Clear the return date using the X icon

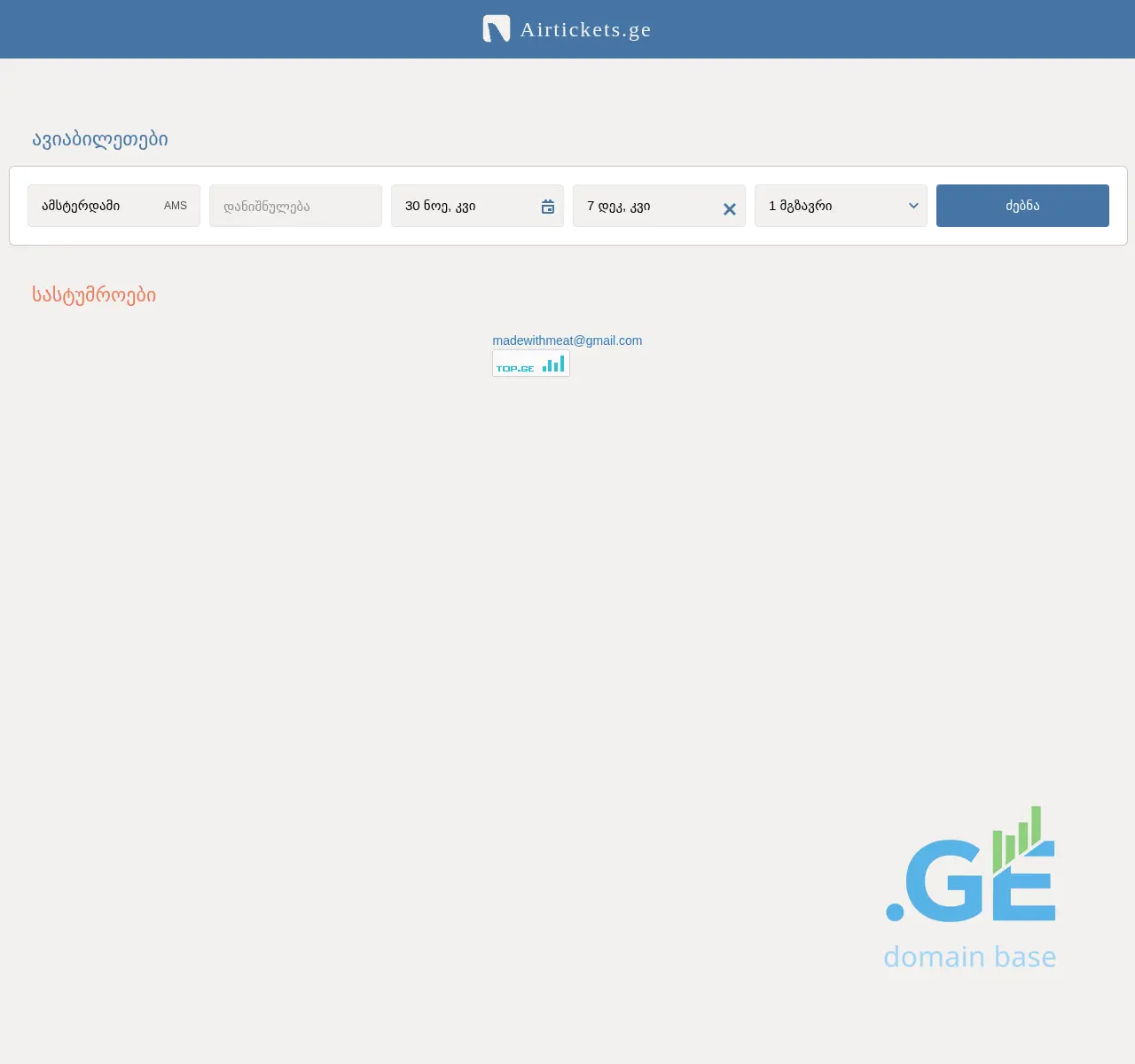click(729, 209)
